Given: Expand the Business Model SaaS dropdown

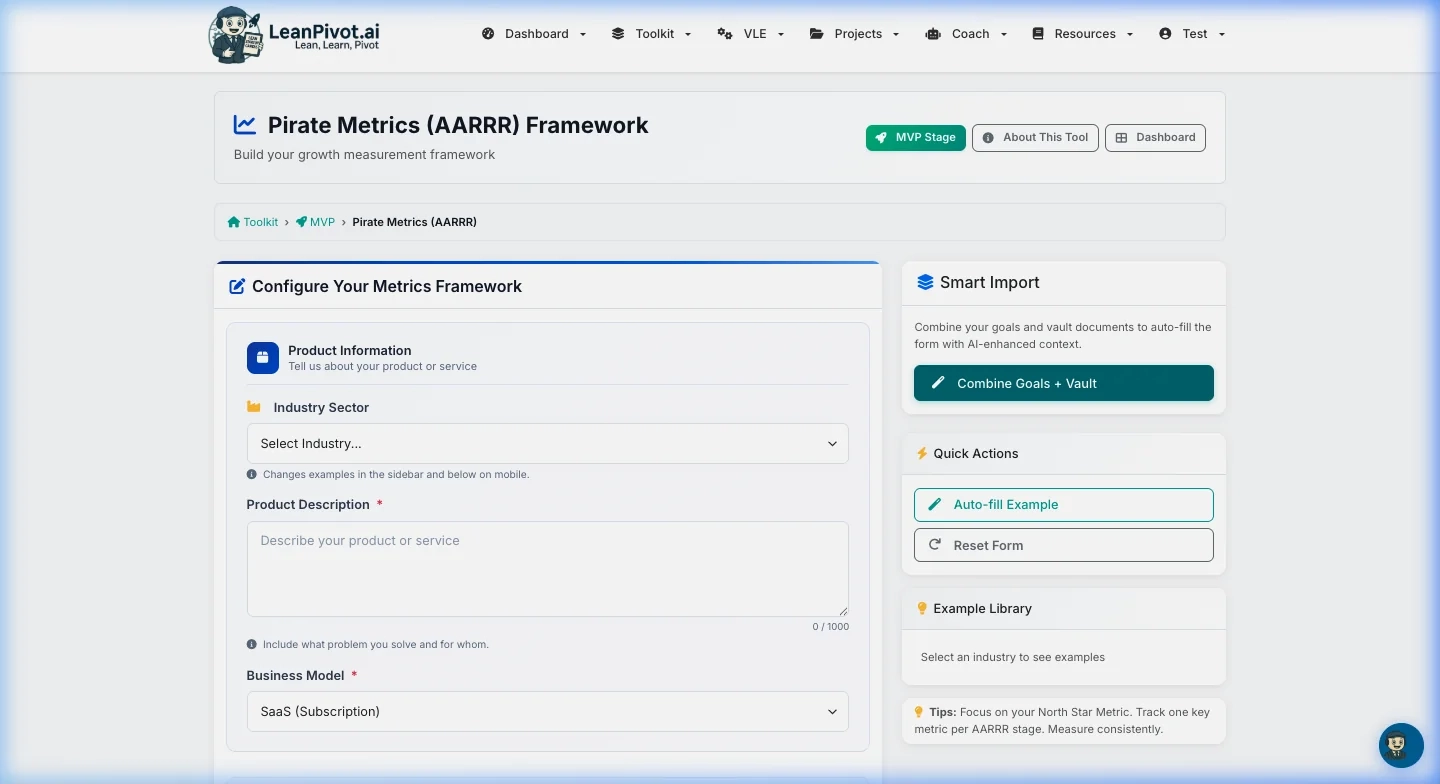Looking at the screenshot, I should click(547, 712).
